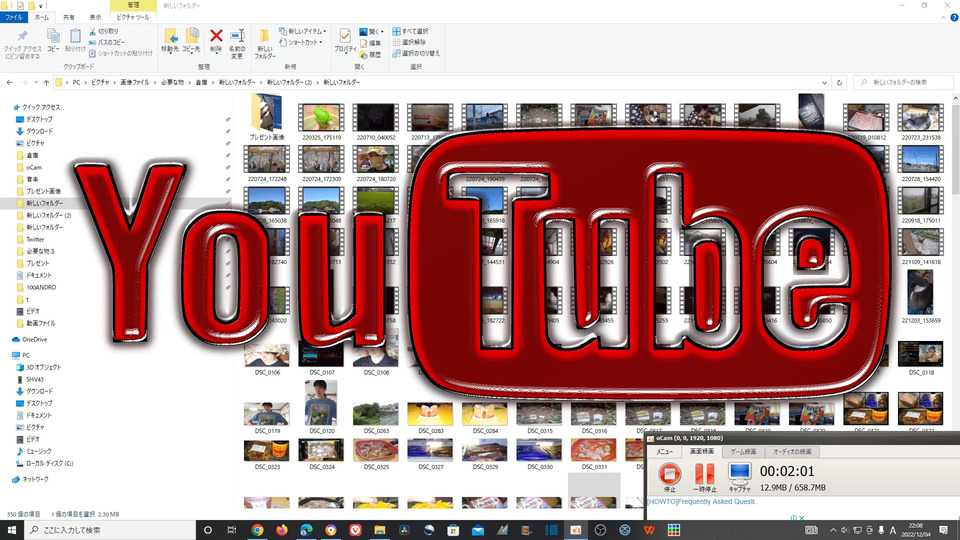Select the DSC_0323 photo thumbnail
This screenshot has height=540, width=960.
266,454
